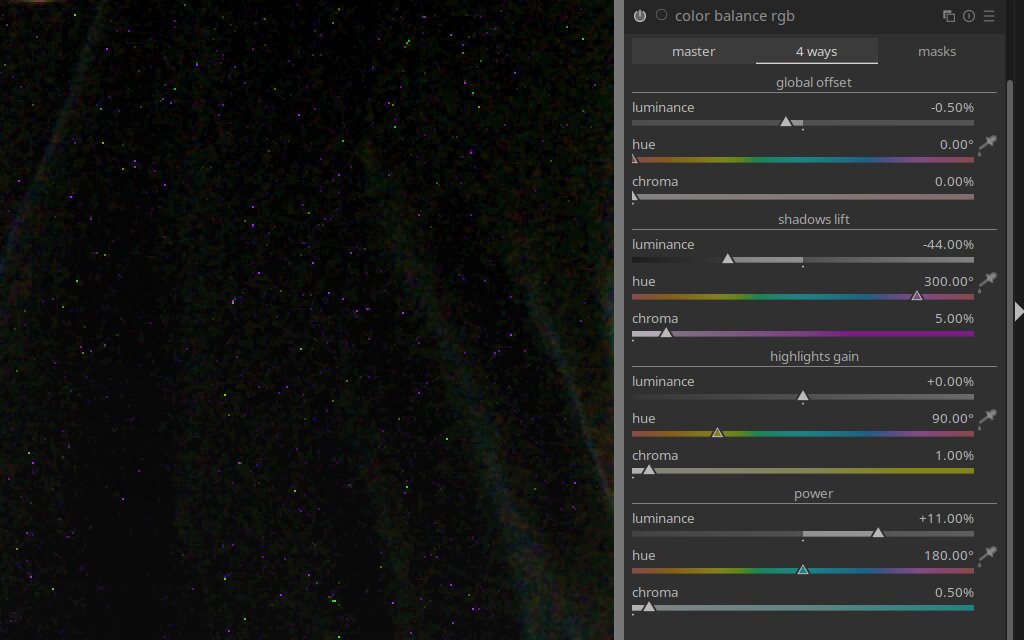Screen dimensions: 1024x640
Task: Collapse the right side panel using edge arrow
Action: 1018,312
